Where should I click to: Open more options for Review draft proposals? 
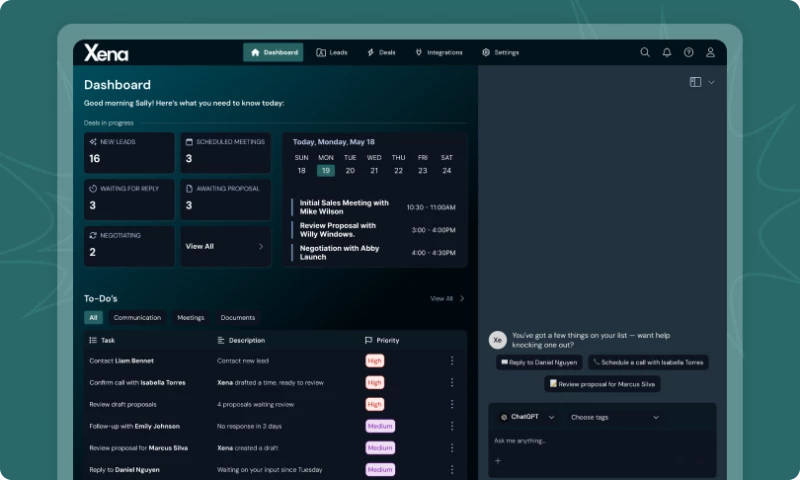(x=452, y=405)
